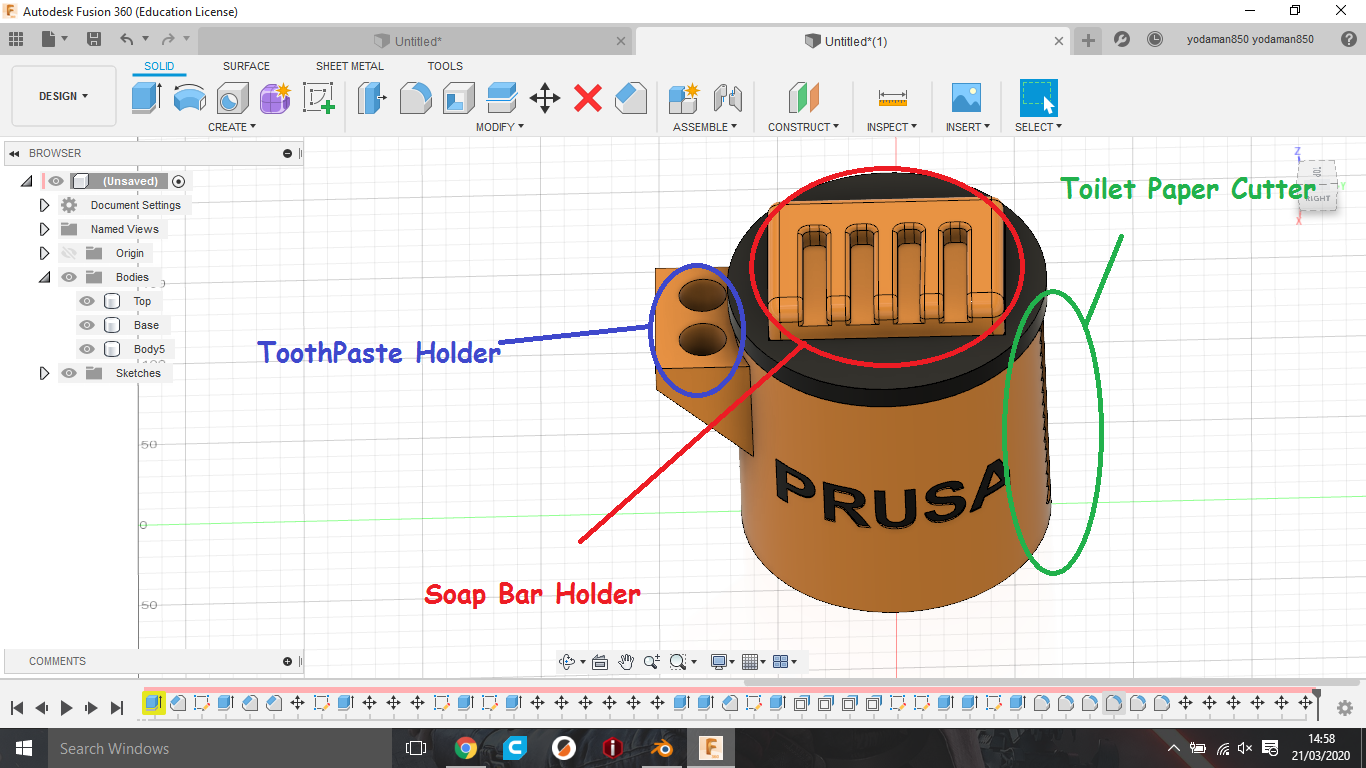Click the Offset Face tool icon
The width and height of the screenshot is (1366, 768).
tap(501, 98)
